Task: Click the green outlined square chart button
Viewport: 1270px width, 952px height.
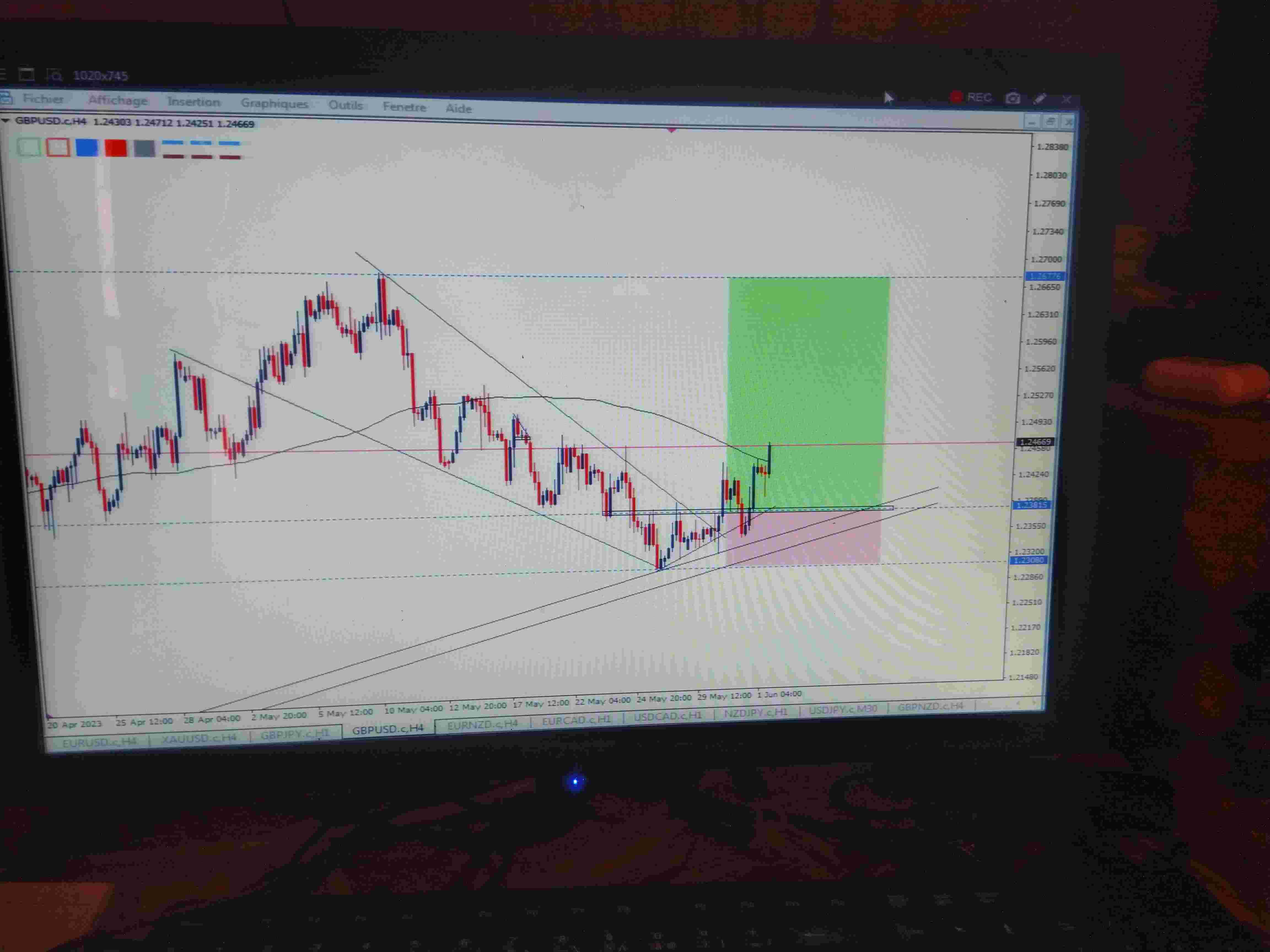Action: [x=29, y=147]
